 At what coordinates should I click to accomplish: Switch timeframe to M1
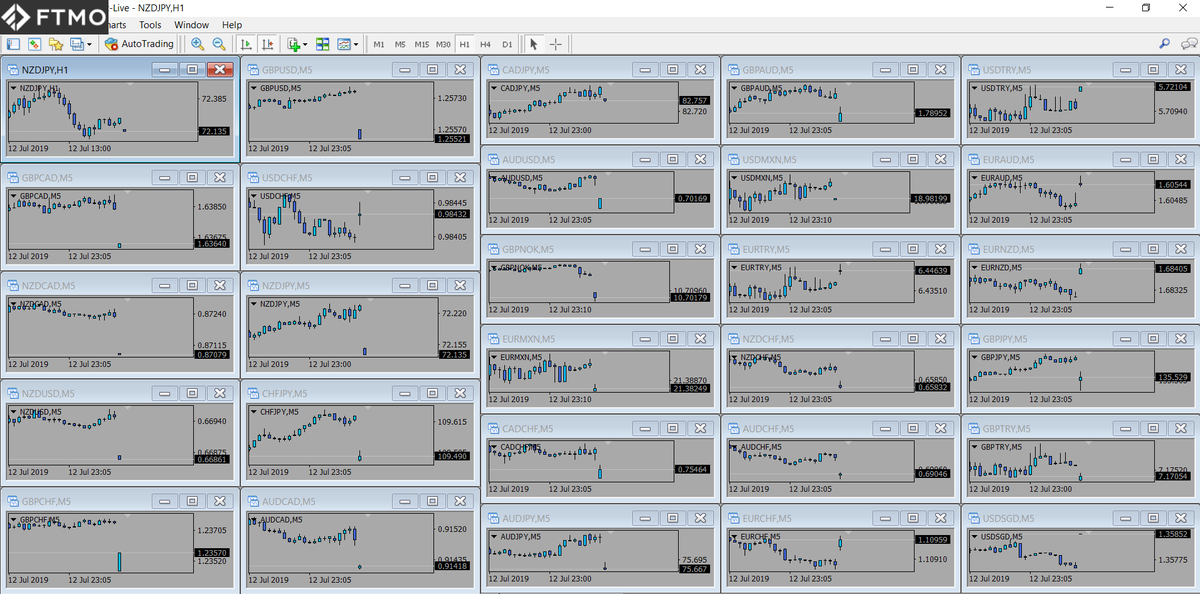[x=379, y=44]
